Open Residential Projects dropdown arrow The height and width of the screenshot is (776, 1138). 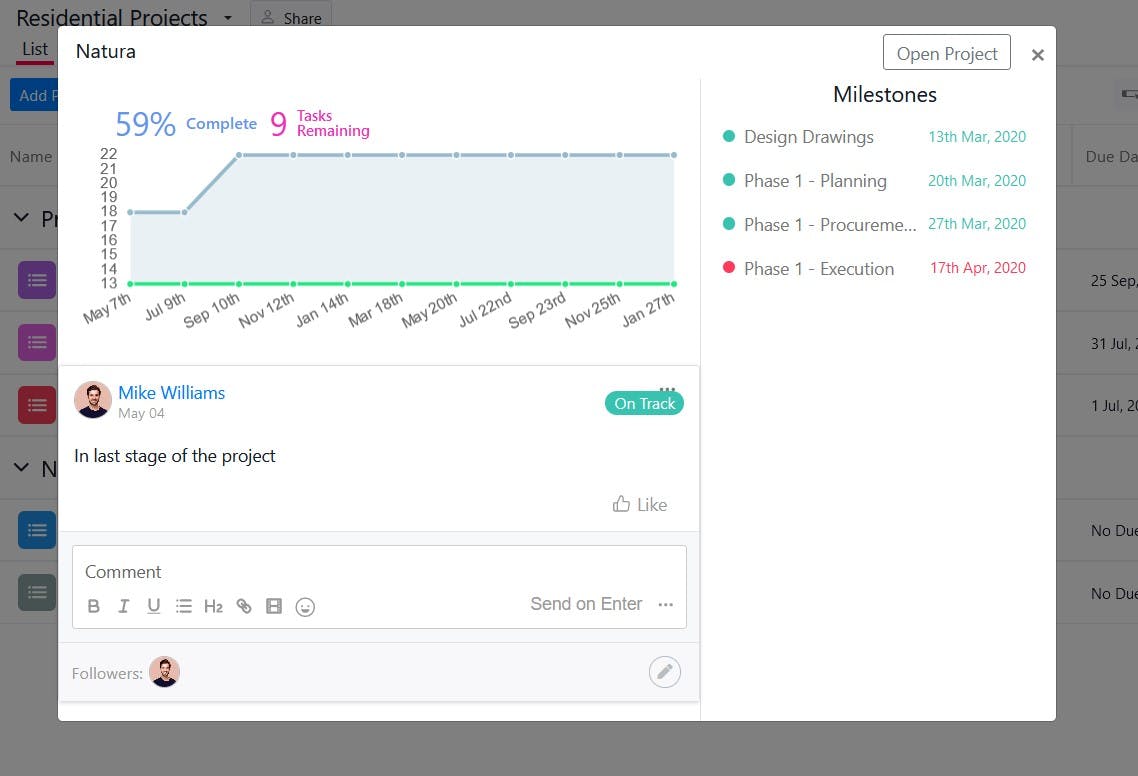coord(228,17)
